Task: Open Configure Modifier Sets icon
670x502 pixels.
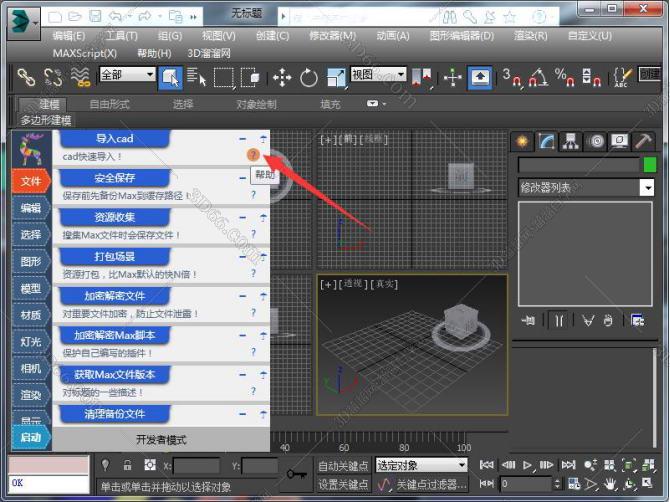Action: coord(638,320)
